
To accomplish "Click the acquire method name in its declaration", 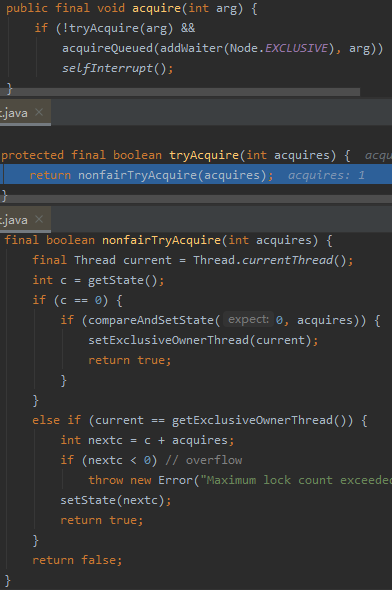I will [x=156, y=8].
